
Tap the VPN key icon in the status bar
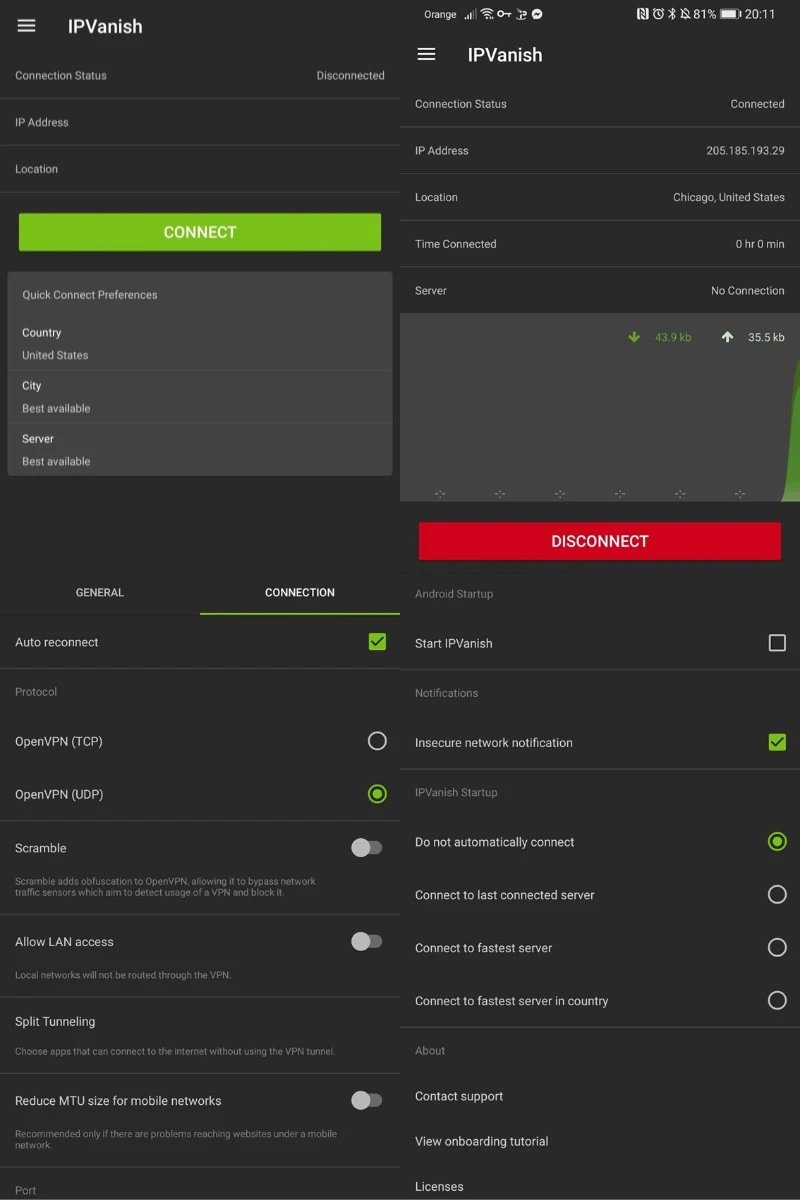point(504,14)
